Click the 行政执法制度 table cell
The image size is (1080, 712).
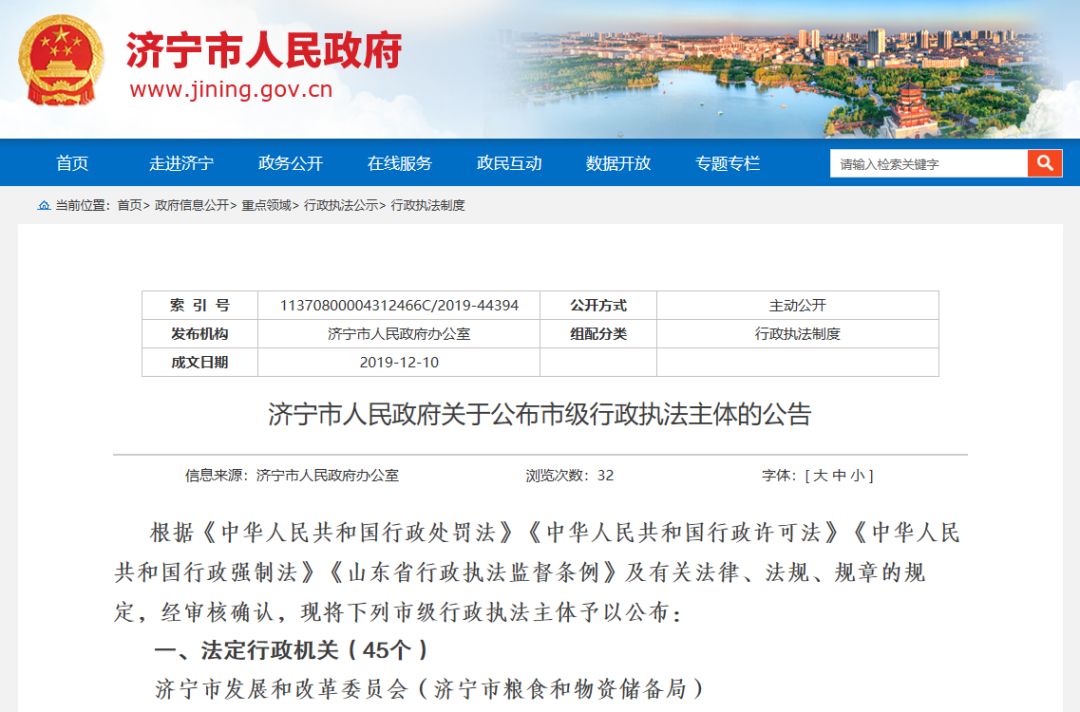tap(798, 334)
